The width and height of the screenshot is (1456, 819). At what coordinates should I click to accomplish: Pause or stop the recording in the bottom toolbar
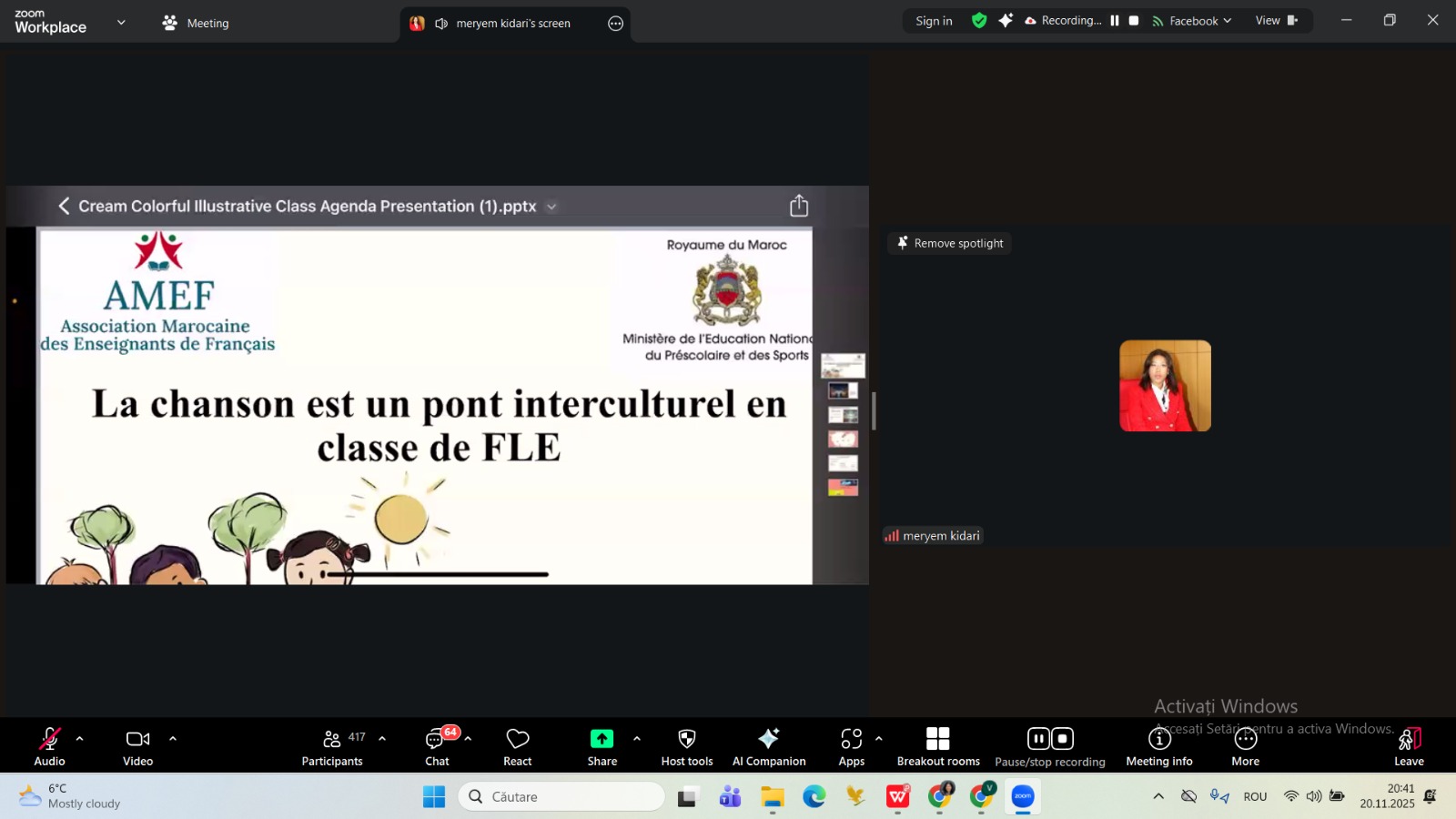(x=1049, y=746)
